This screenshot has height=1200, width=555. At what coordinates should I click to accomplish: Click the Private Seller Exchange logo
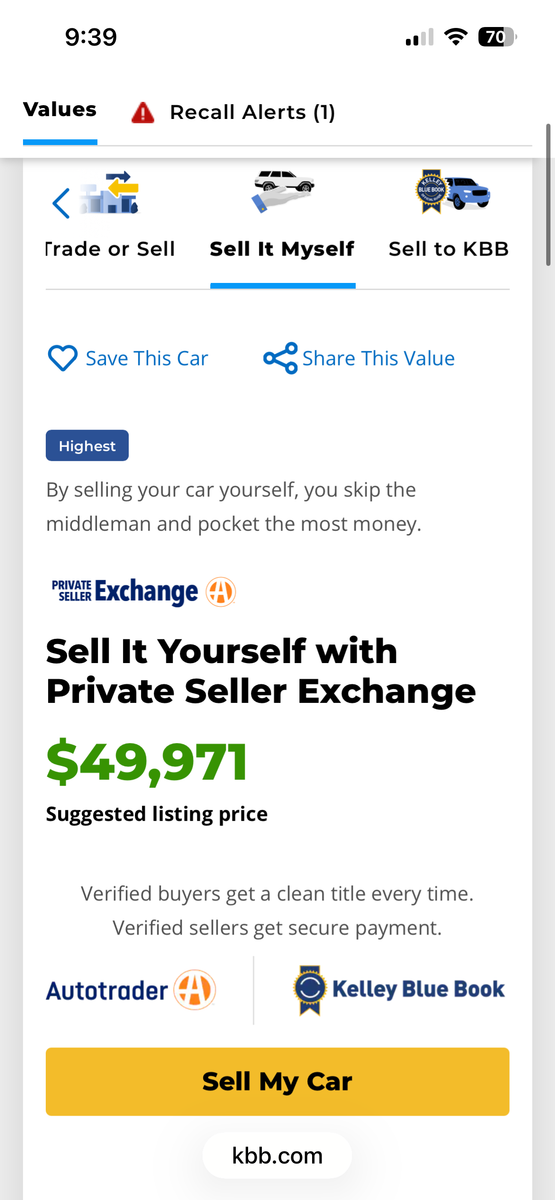143,591
